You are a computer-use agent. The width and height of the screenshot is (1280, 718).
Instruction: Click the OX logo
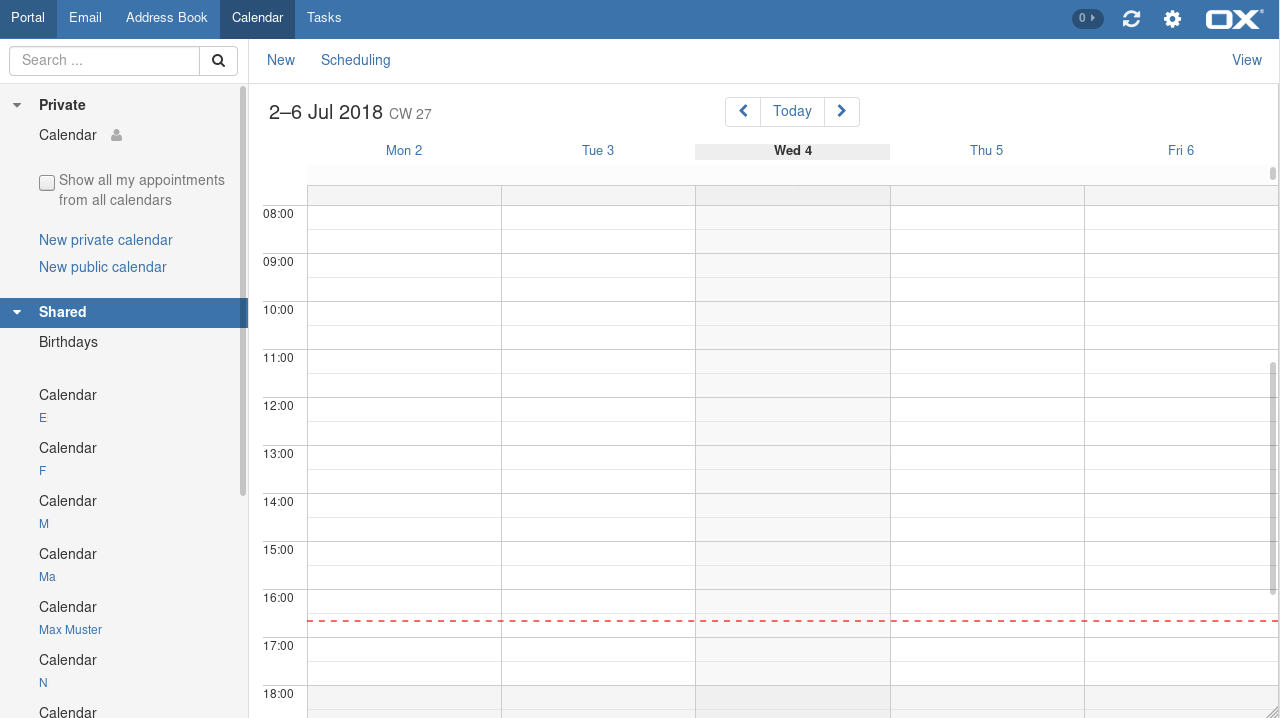pyautogui.click(x=1234, y=19)
